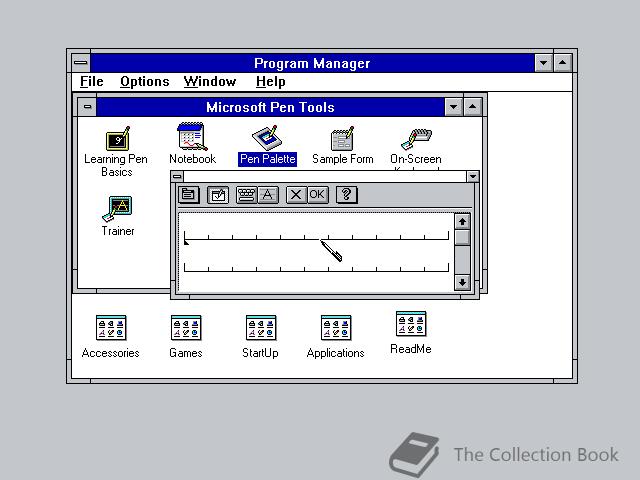Click the X cancel button in palette

click(x=296, y=195)
